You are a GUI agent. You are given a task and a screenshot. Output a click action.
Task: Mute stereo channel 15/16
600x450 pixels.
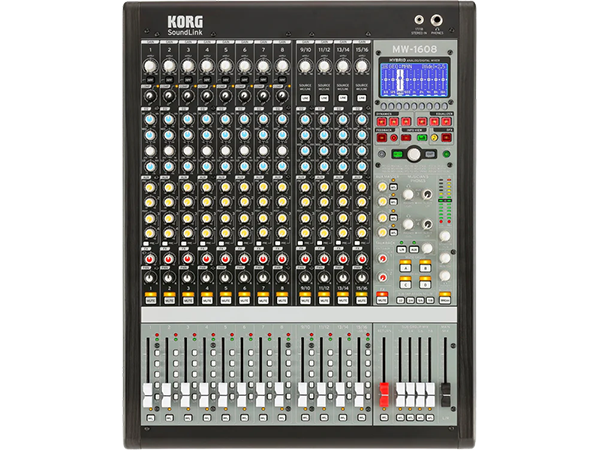pyautogui.click(x=362, y=301)
